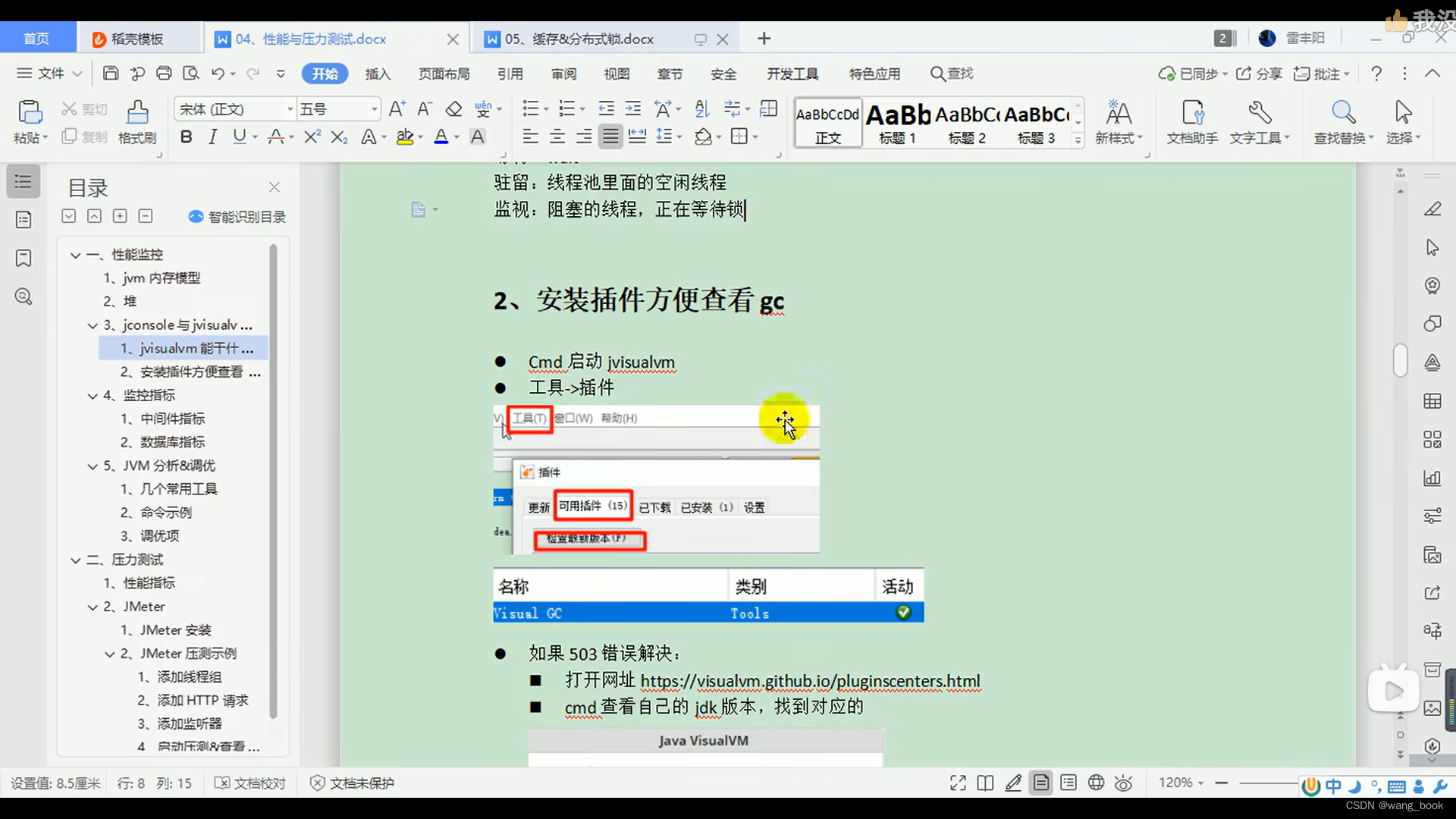Collapse the 4、监控指标 tree node
1456x819 pixels.
point(93,396)
